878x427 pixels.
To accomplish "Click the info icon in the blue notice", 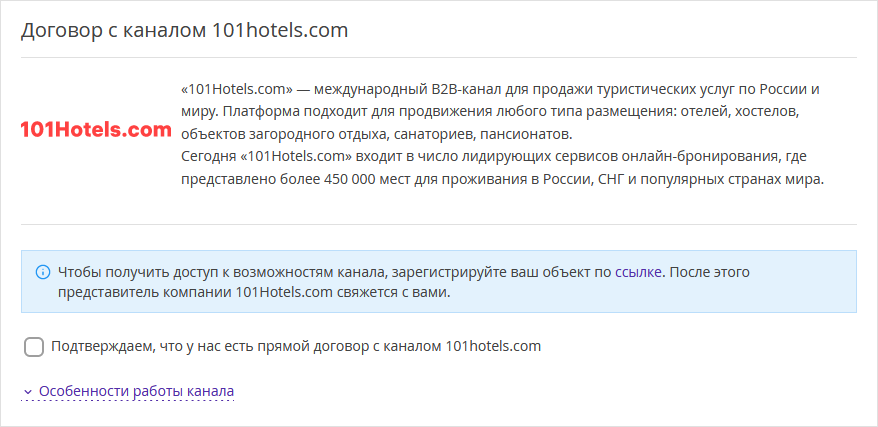I will (x=43, y=271).
